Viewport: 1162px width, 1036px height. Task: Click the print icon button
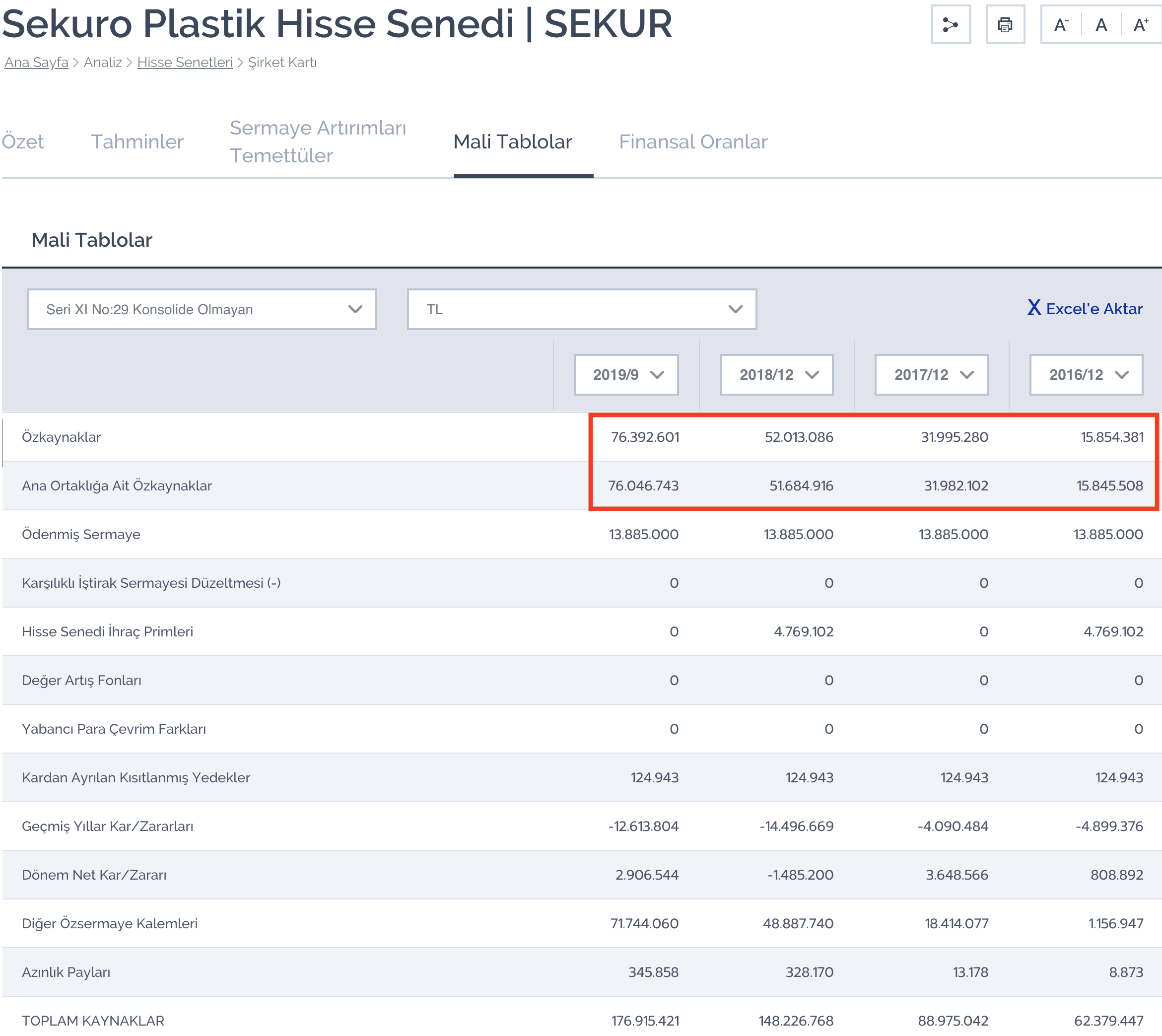[1005, 24]
